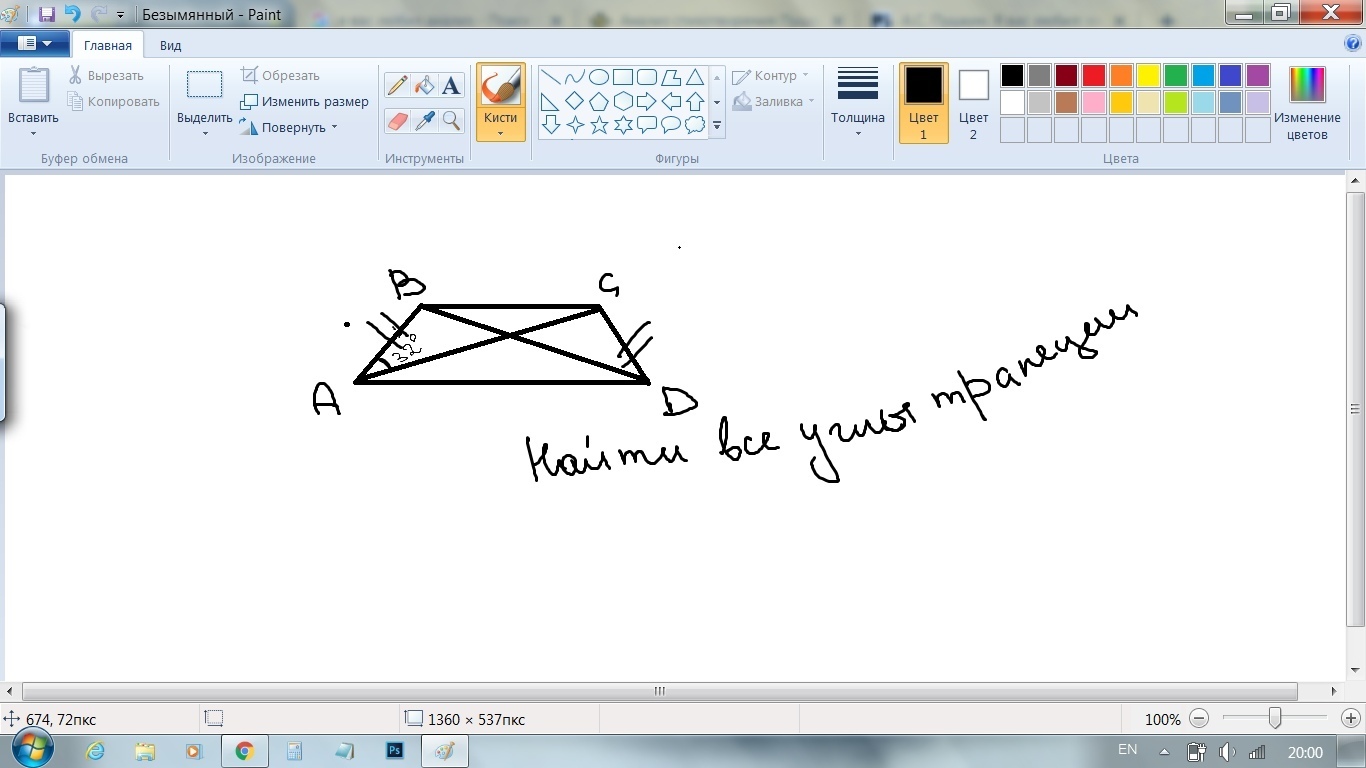
Task: Select the Magnifier tool
Action: click(452, 121)
